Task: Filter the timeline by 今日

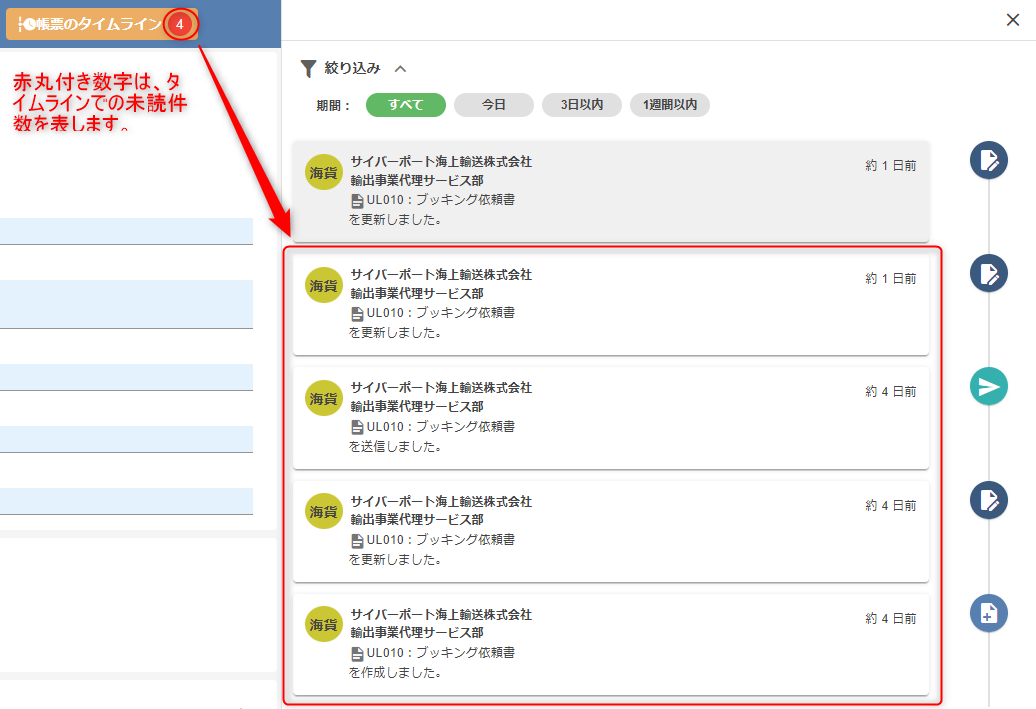Action: (493, 105)
